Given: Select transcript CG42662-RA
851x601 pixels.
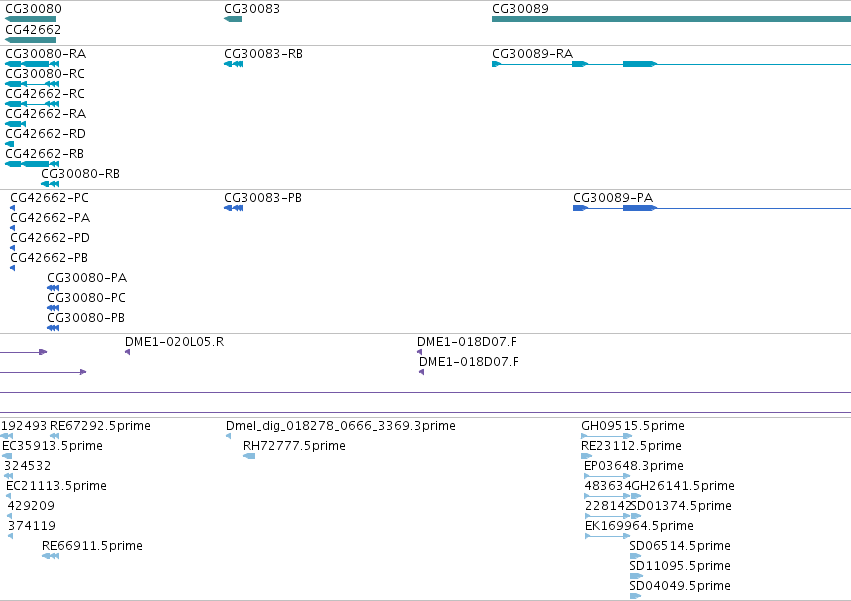Looking at the screenshot, I should click(46, 114).
